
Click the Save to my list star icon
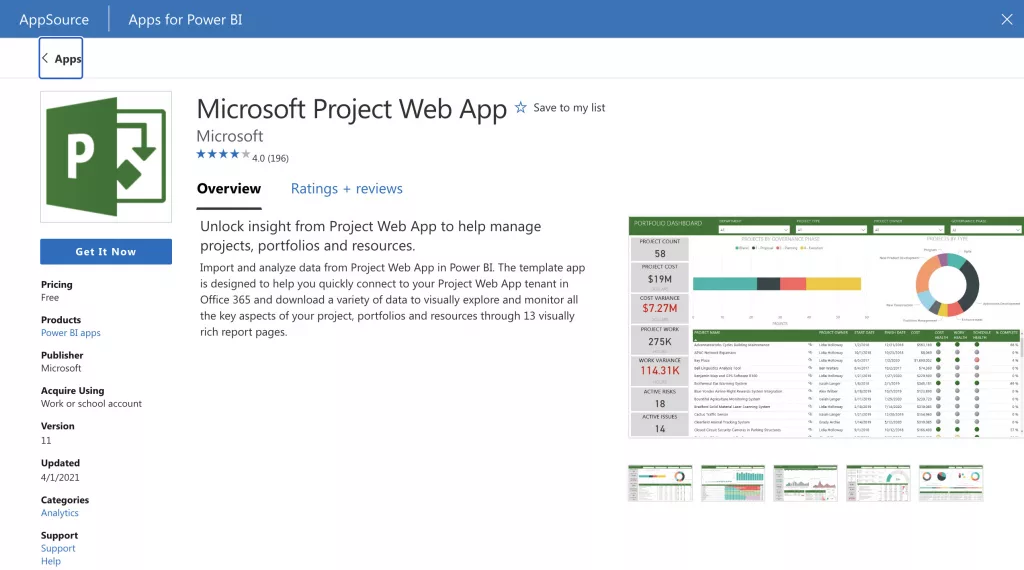pos(520,108)
